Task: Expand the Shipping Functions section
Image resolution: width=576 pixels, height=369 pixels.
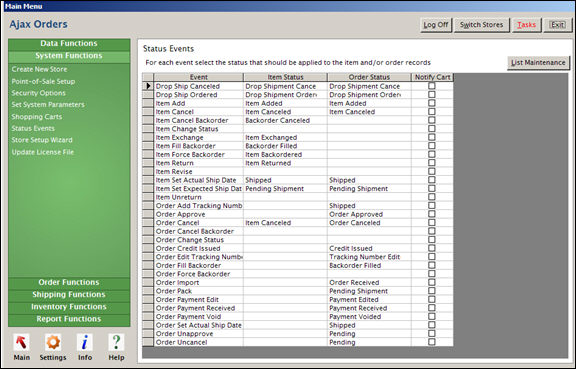Action: pos(69,294)
